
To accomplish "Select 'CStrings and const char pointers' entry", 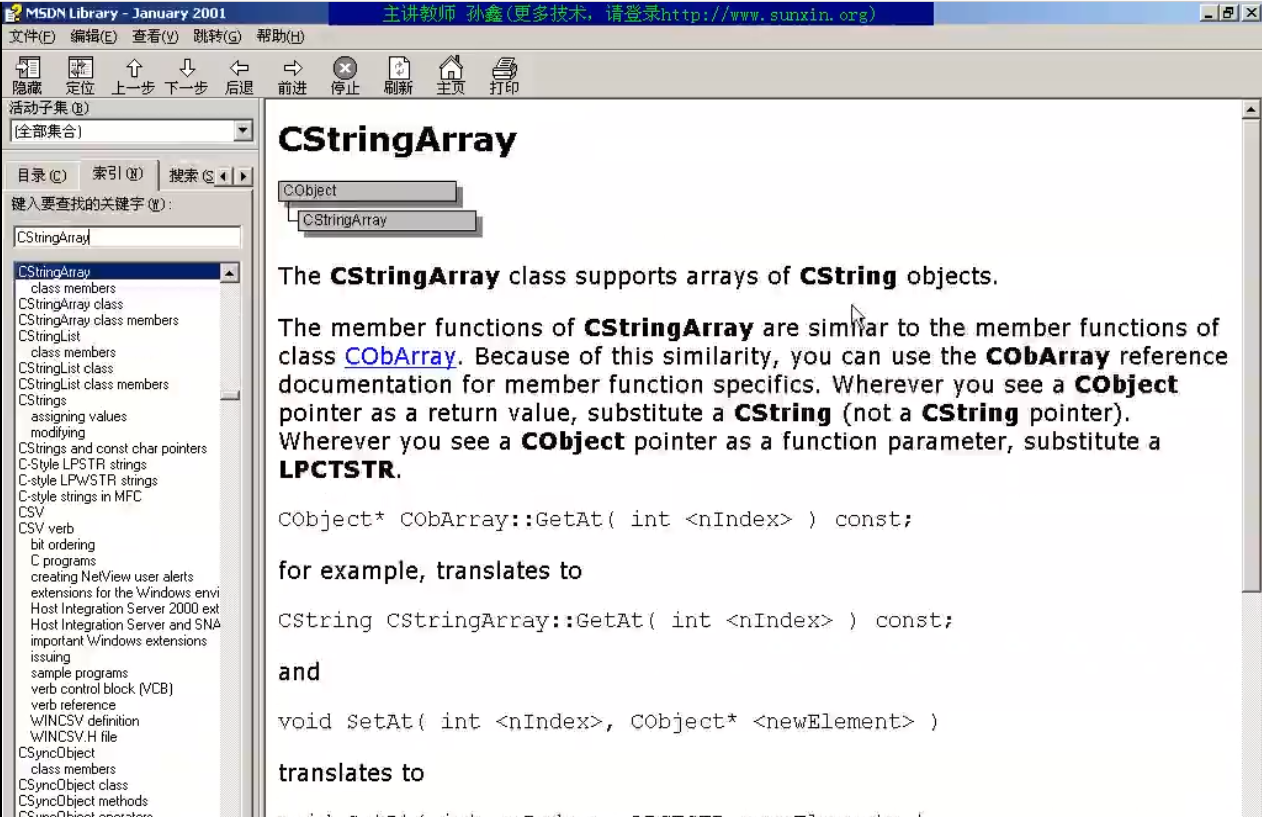I will (112, 448).
